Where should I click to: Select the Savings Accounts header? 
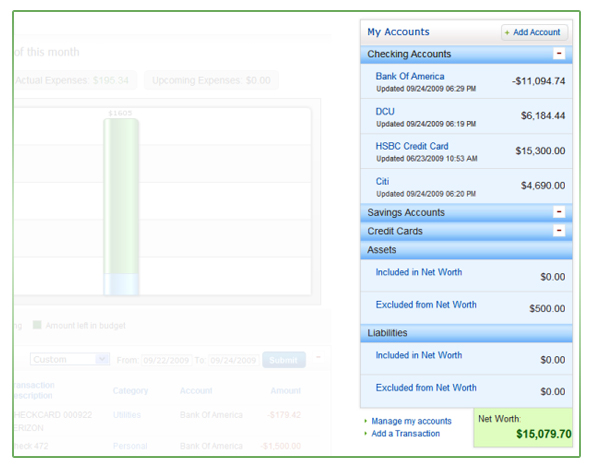466,213
